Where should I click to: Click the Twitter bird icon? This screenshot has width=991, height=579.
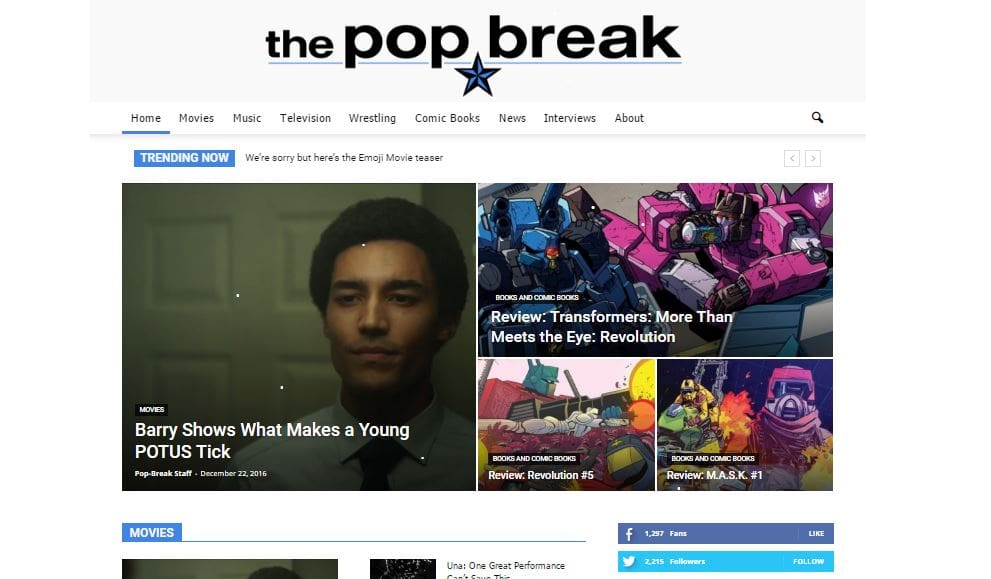629,561
